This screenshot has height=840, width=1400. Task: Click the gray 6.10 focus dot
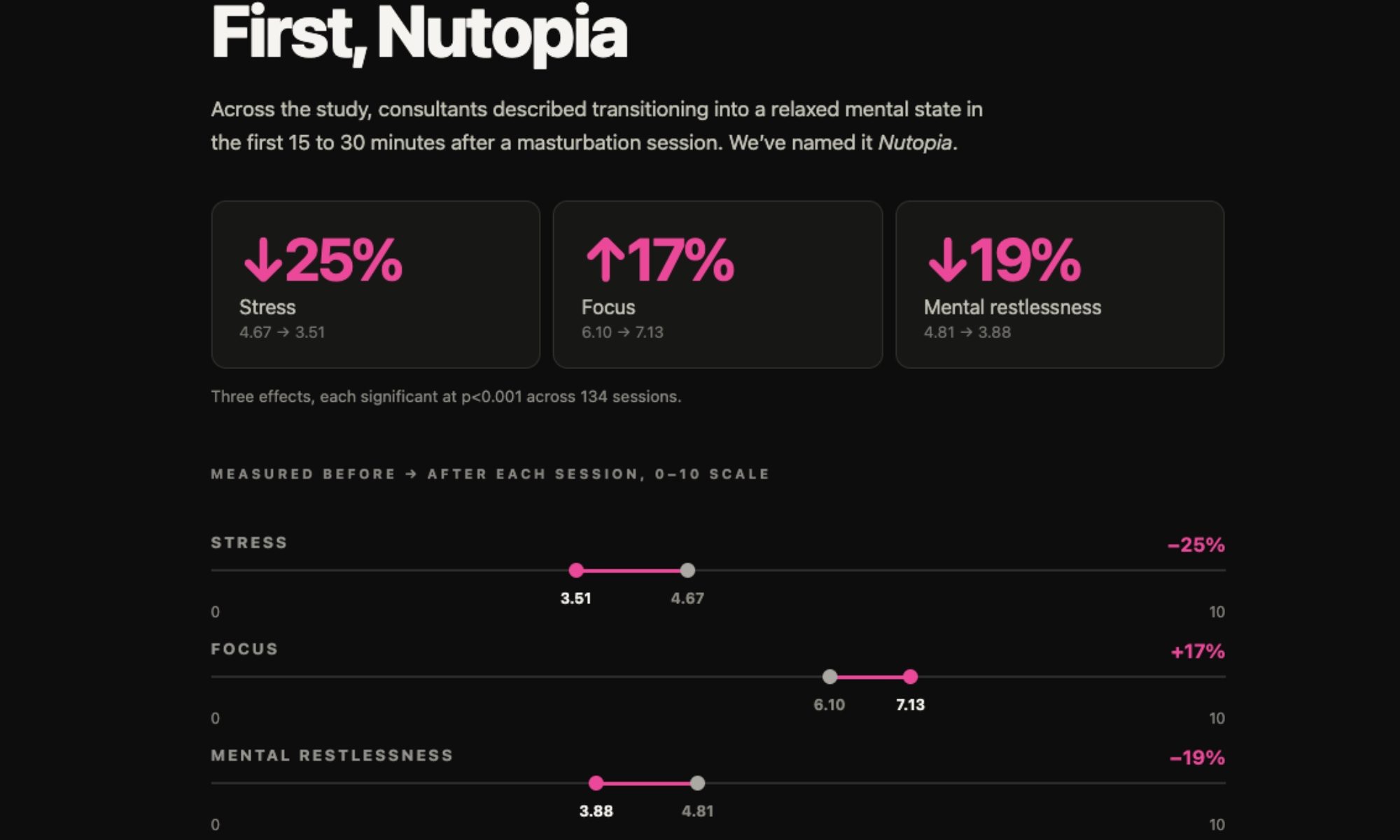(829, 677)
